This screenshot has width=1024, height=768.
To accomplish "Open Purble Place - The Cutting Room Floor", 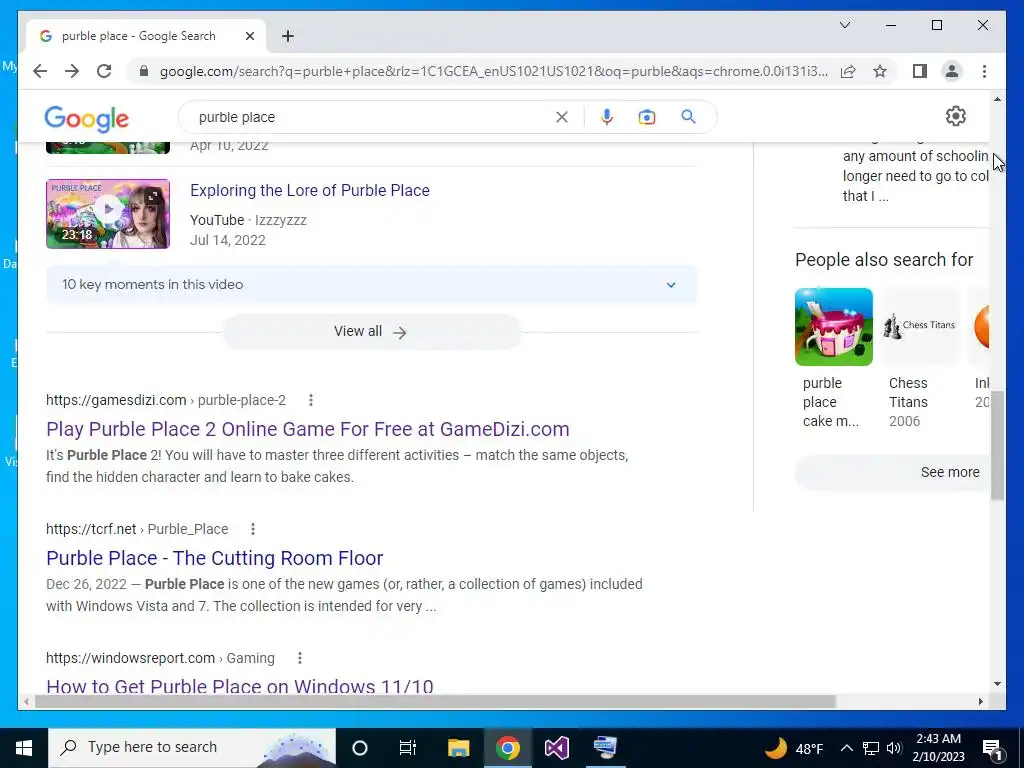I will [214, 558].
